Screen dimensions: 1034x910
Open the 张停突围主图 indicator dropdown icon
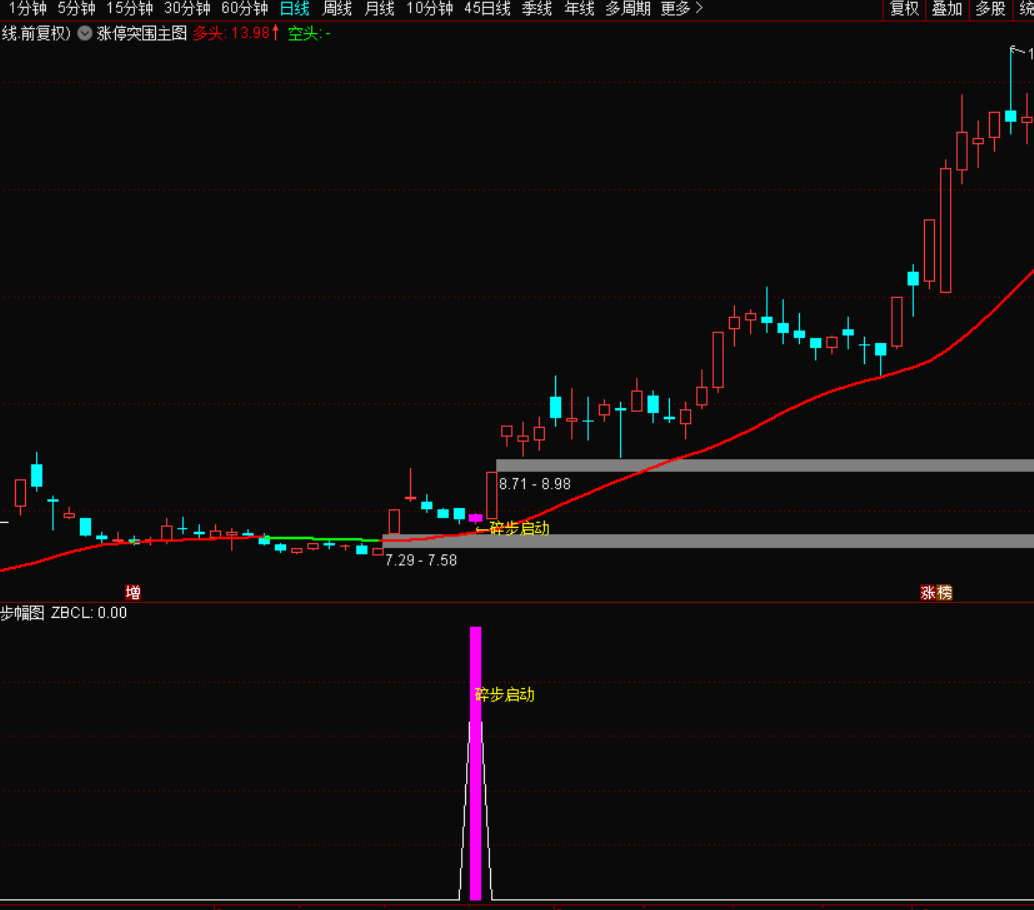point(84,33)
